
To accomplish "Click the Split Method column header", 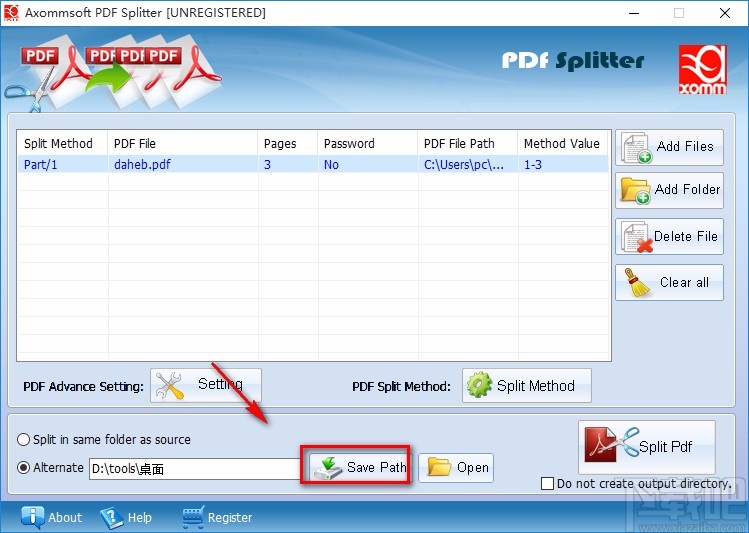I will (62, 144).
